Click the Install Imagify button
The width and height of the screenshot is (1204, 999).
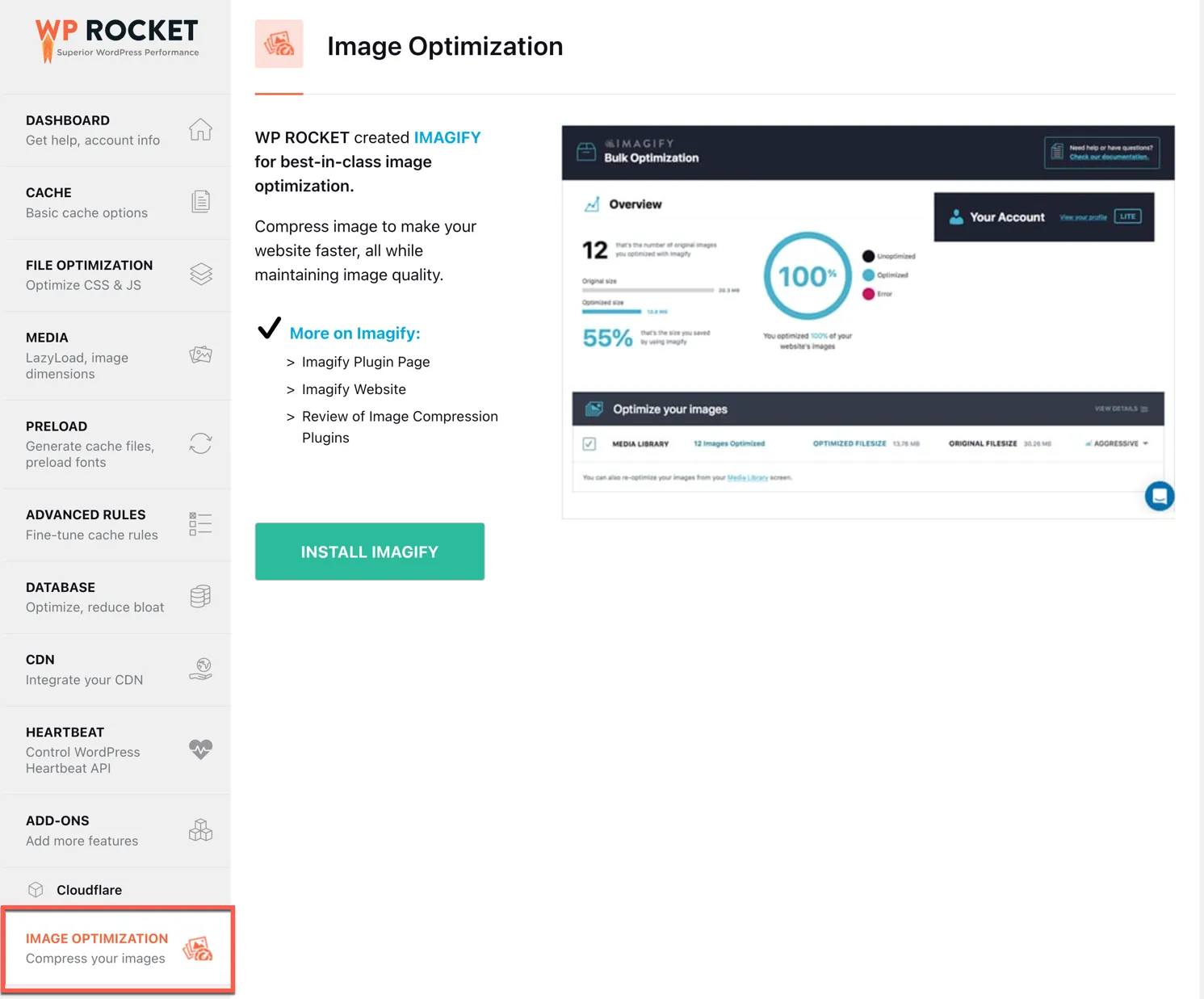pyautogui.click(x=369, y=552)
